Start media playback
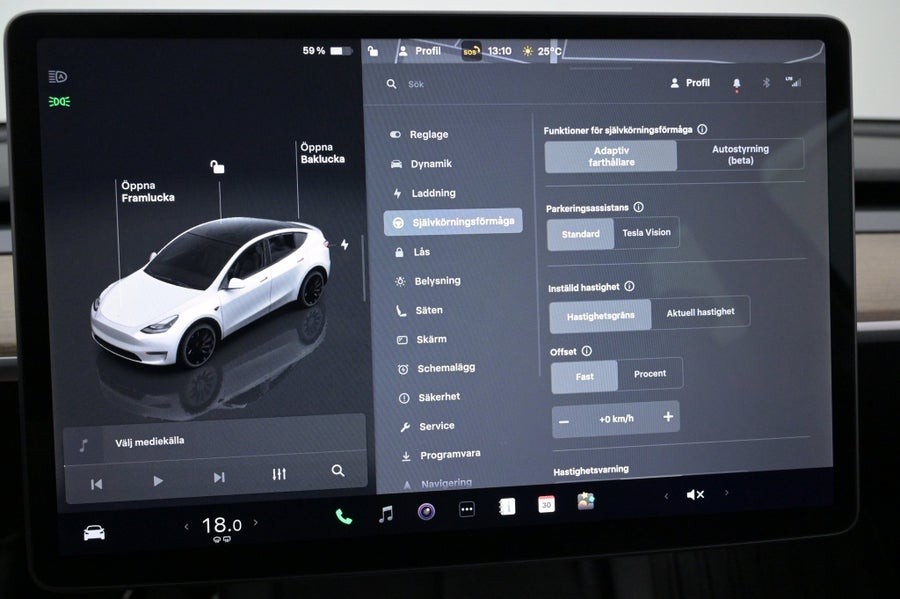900x599 pixels. [158, 481]
